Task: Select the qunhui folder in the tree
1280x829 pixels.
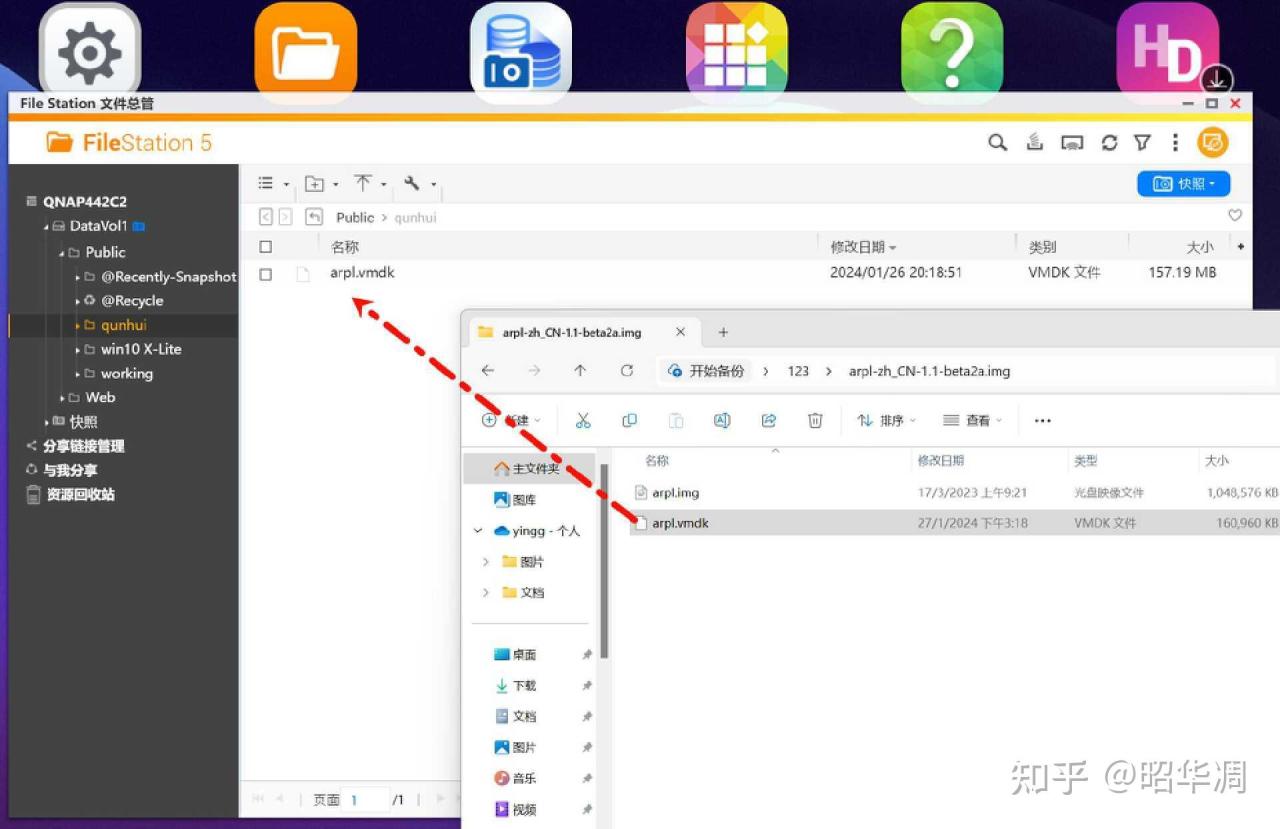Action: 123,325
